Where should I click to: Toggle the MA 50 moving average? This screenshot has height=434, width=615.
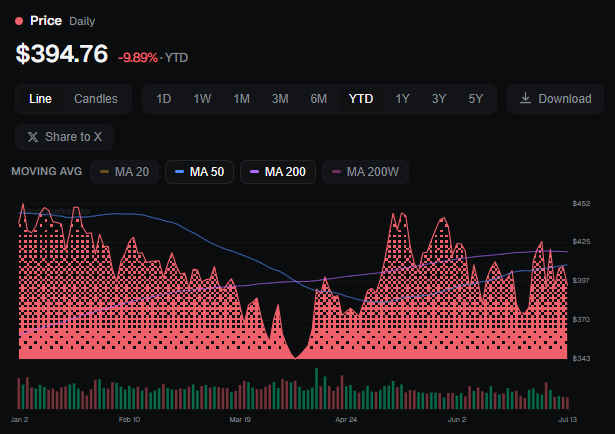199,172
